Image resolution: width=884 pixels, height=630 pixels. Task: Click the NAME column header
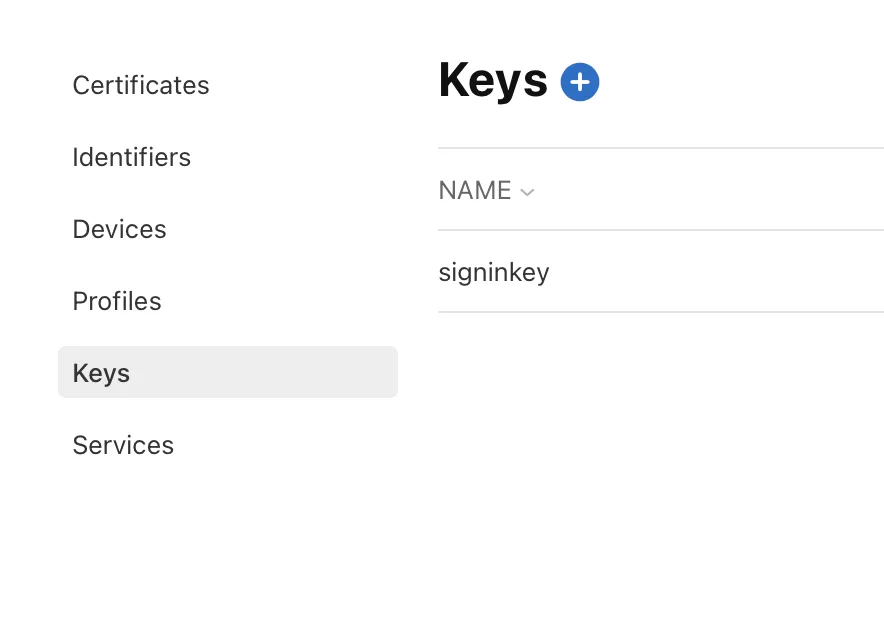475,191
